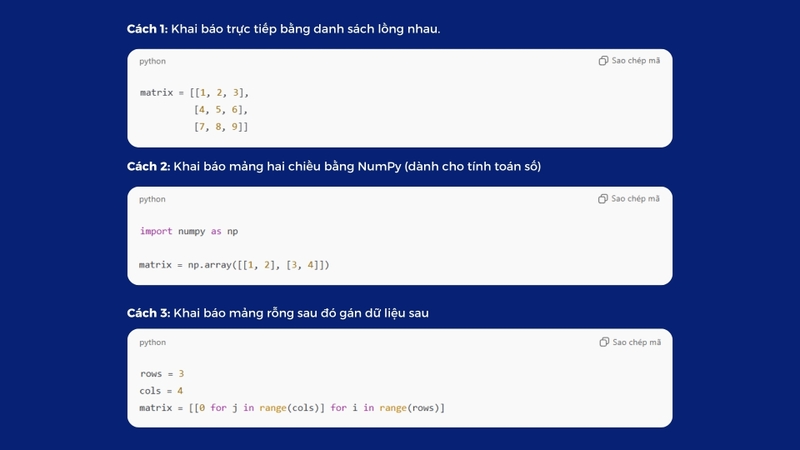Click the copy icon in the NumPy code block
The image size is (800, 450).
[x=603, y=199]
